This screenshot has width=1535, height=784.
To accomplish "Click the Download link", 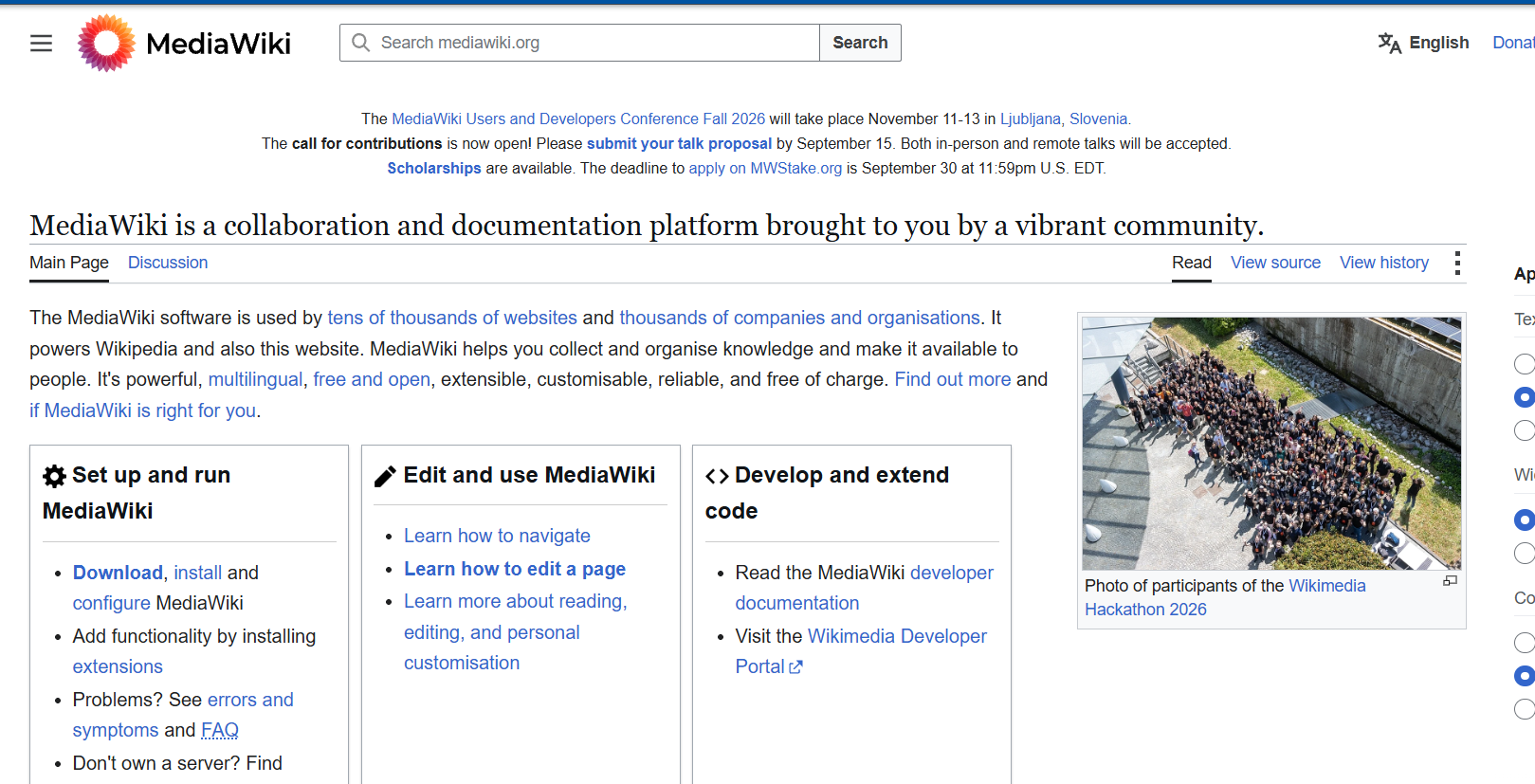I will coord(118,573).
